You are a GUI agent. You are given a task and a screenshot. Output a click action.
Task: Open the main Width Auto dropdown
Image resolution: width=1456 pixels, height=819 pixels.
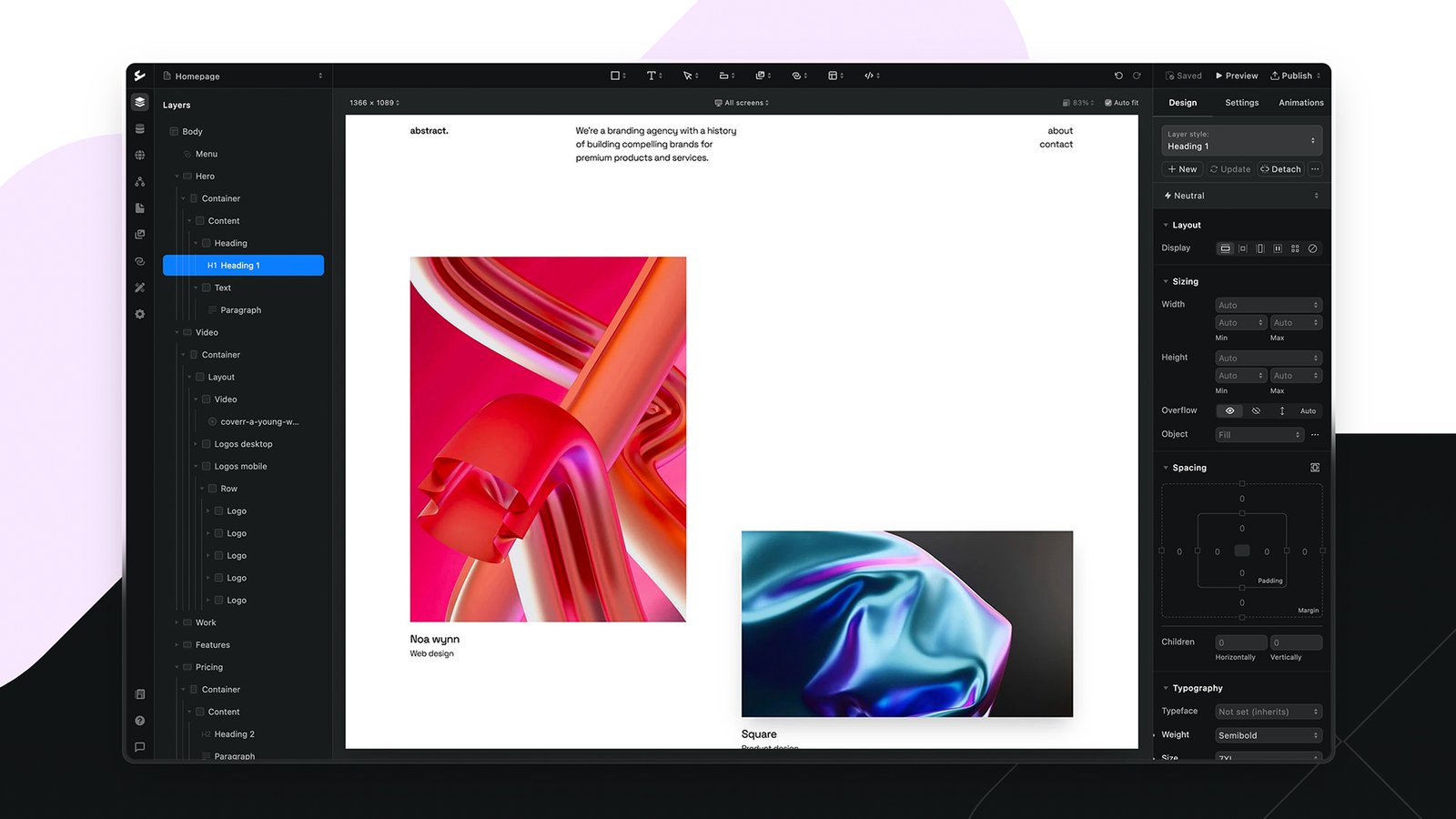coord(1268,305)
